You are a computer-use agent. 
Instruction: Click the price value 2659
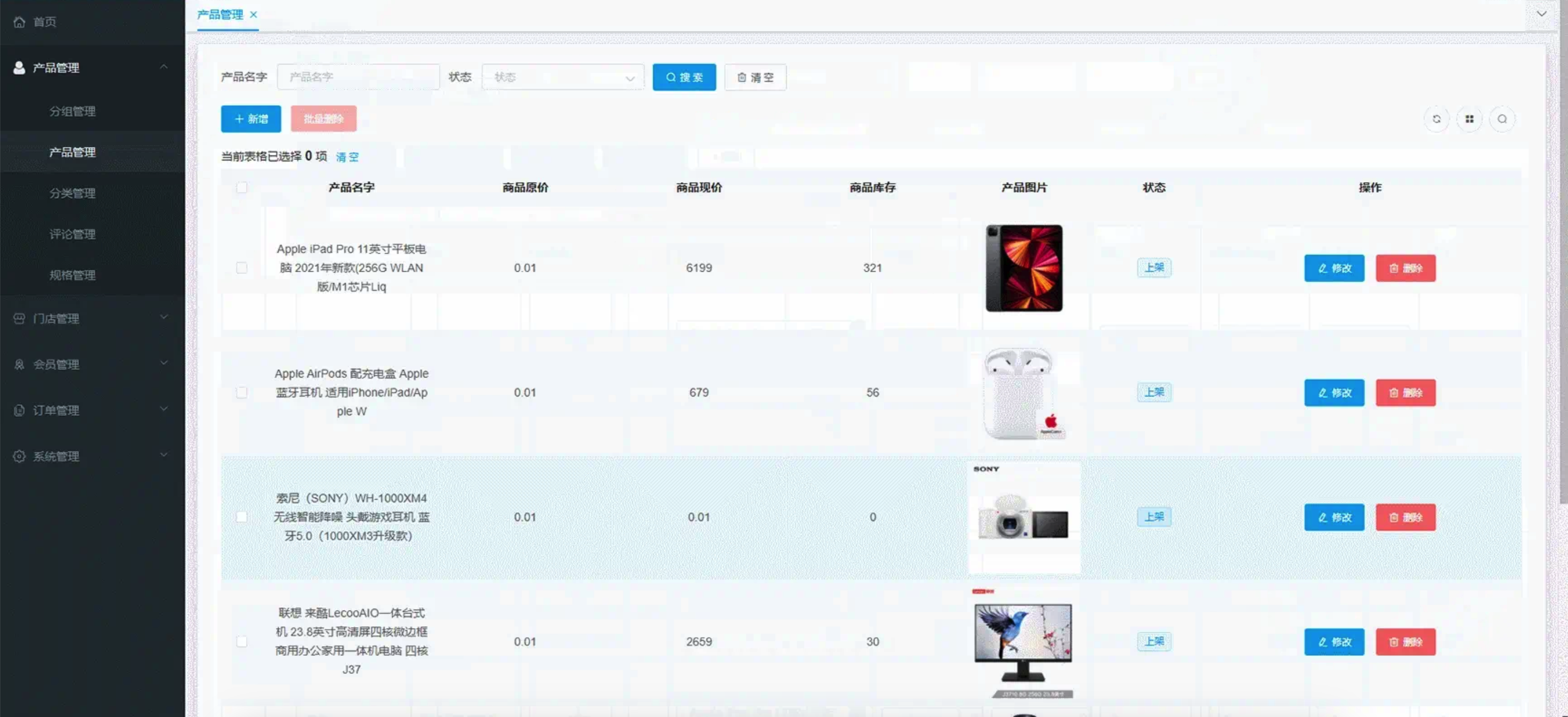pyautogui.click(x=699, y=642)
